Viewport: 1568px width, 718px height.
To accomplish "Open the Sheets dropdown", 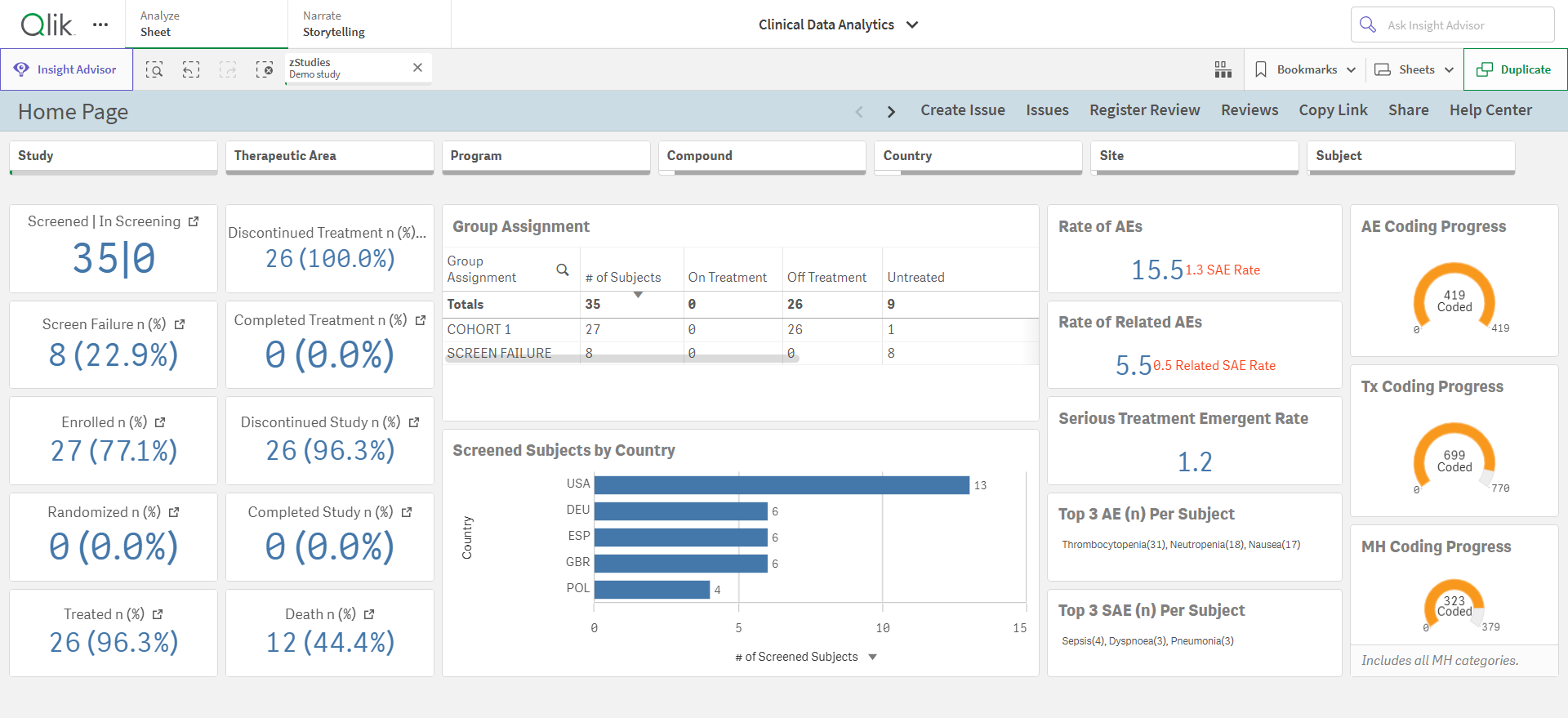I will point(1414,69).
